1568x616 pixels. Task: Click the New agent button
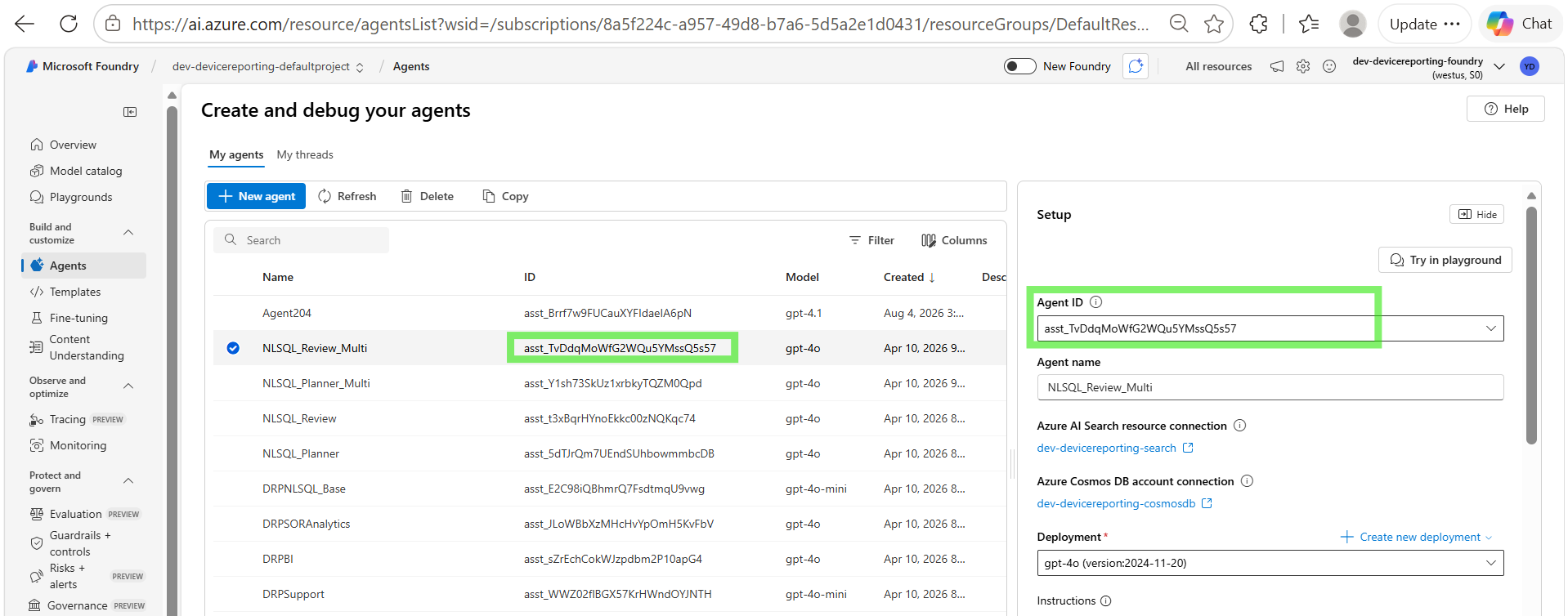pyautogui.click(x=256, y=196)
